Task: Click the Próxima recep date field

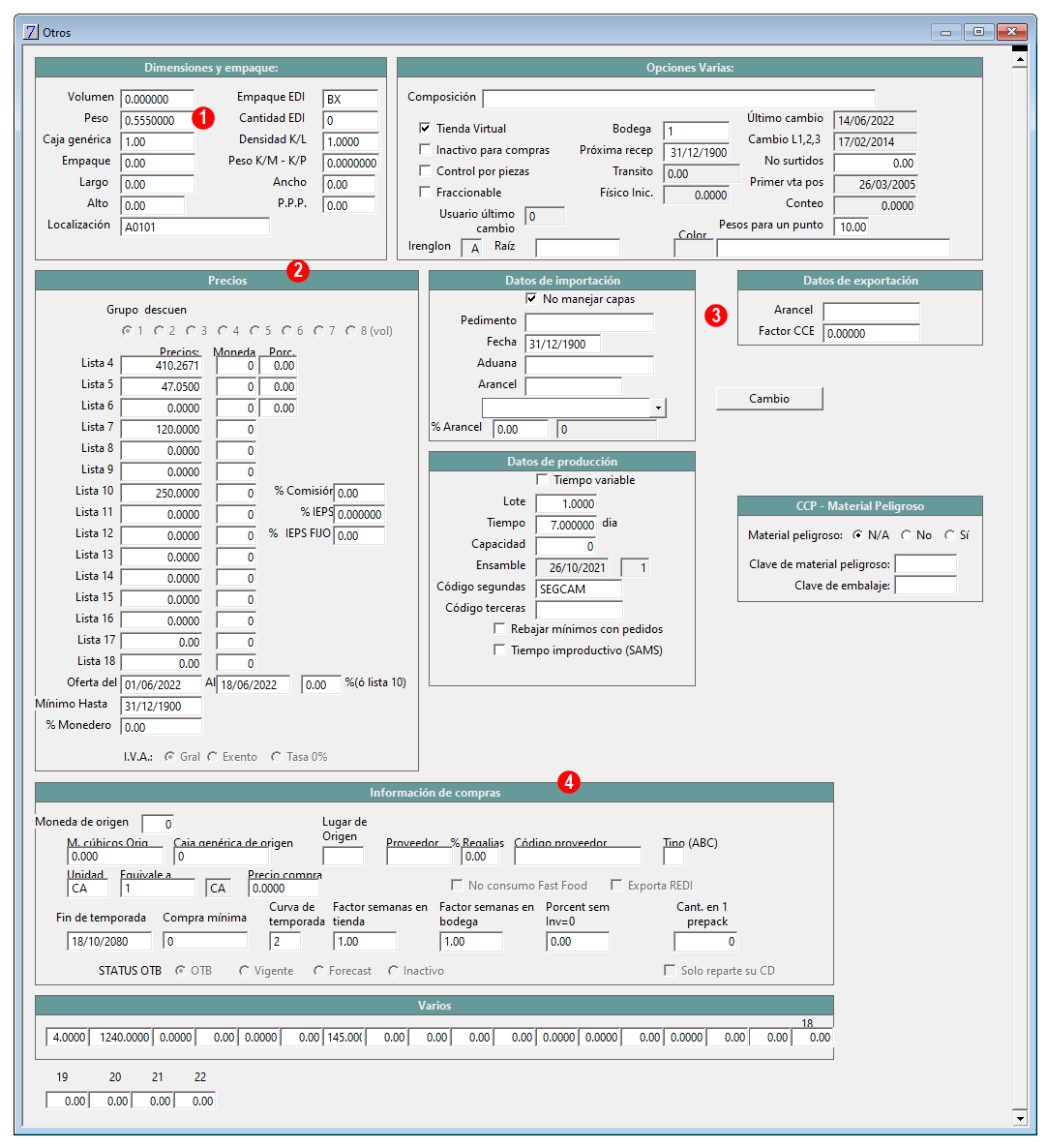Action: [x=696, y=152]
